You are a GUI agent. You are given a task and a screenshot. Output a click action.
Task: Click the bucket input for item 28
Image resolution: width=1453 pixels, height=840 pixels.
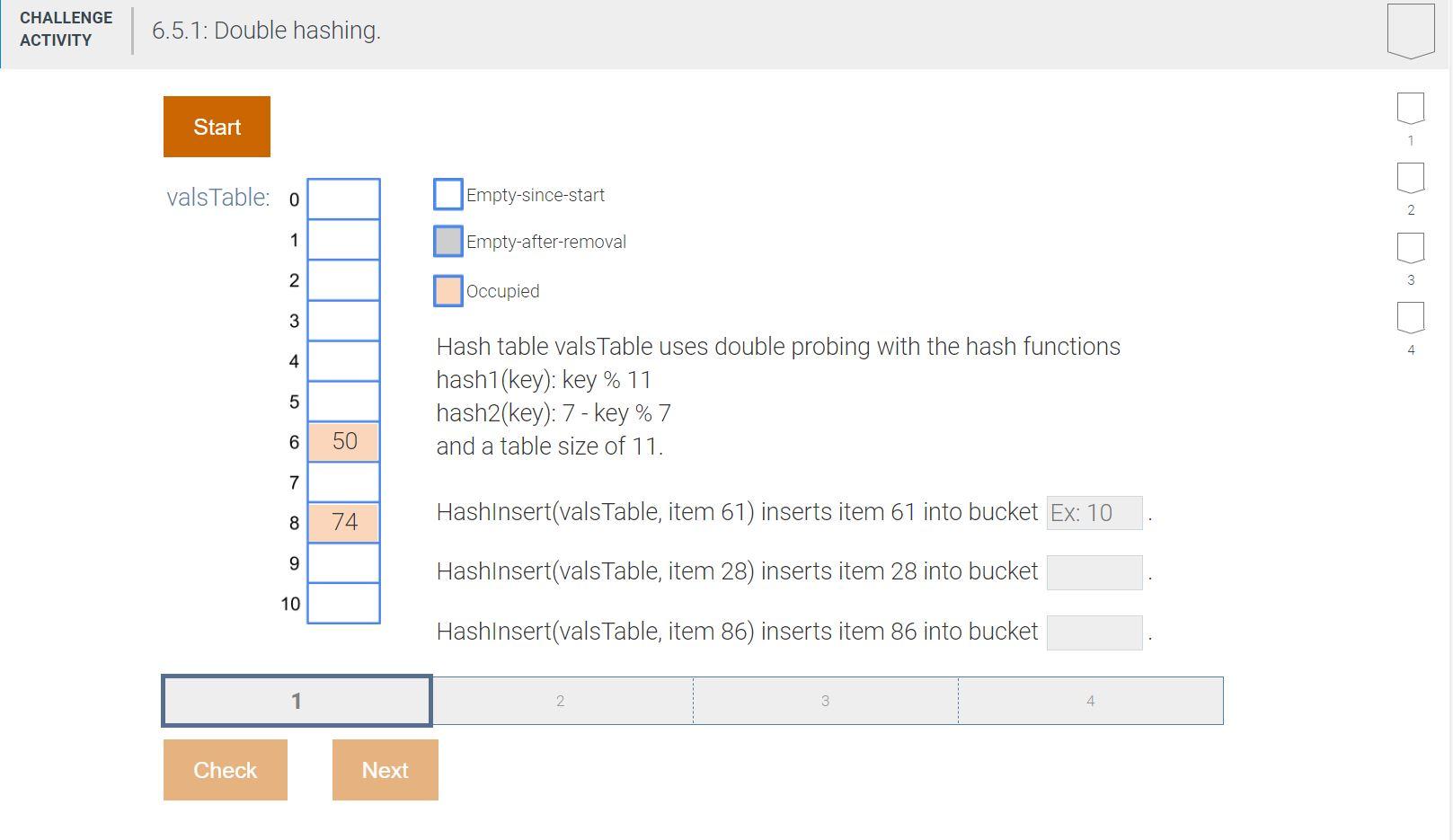1094,572
